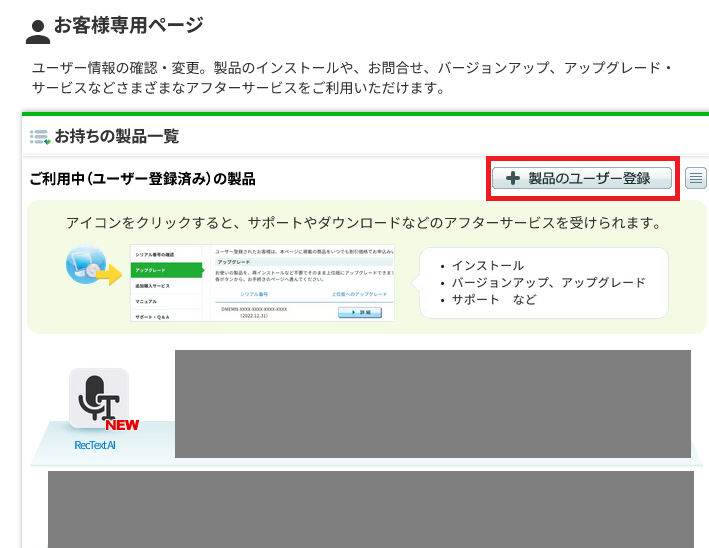Click the gray panel right of RecText AI
The height and width of the screenshot is (548, 709).
tap(432, 404)
